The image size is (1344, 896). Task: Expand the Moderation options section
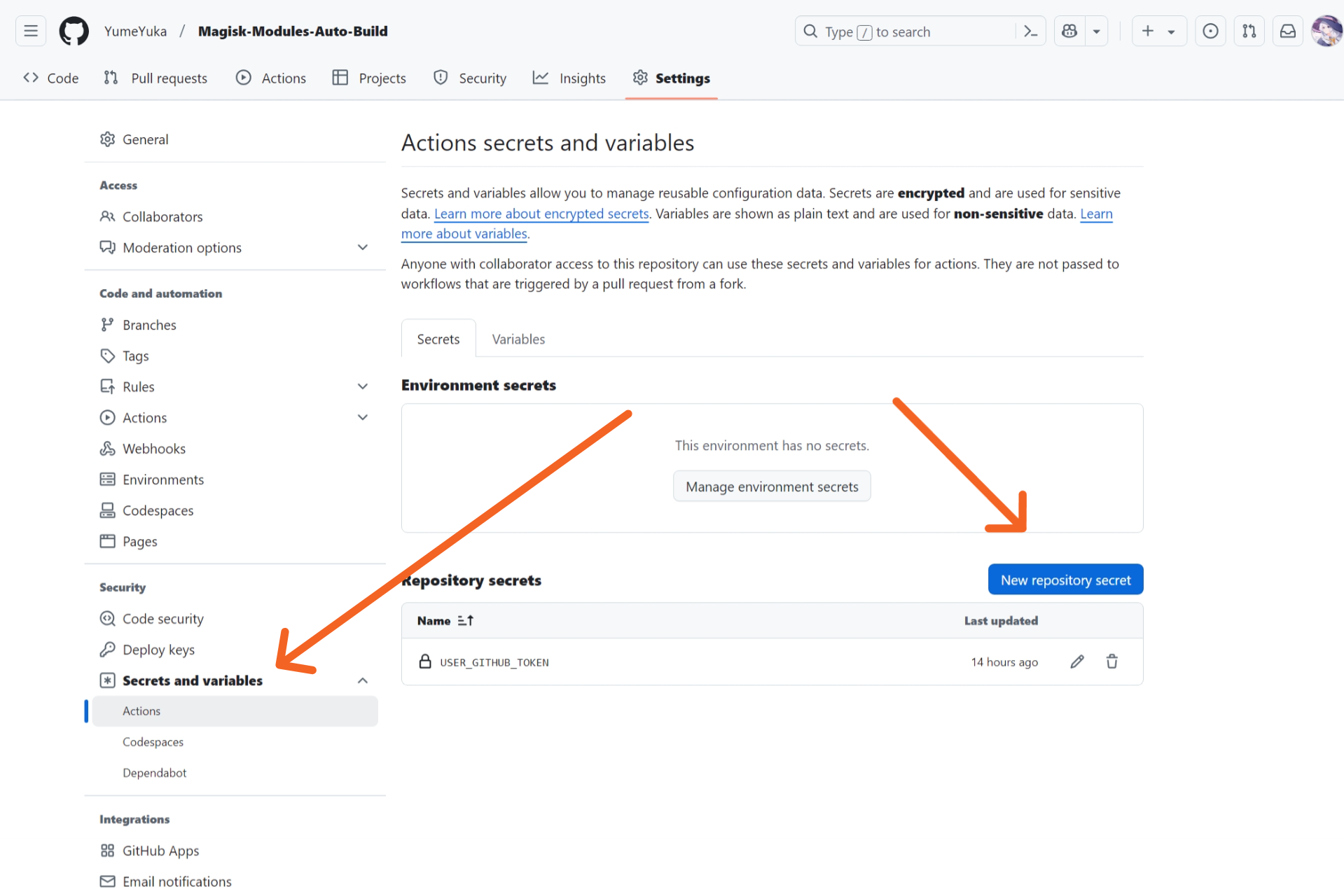pos(362,248)
